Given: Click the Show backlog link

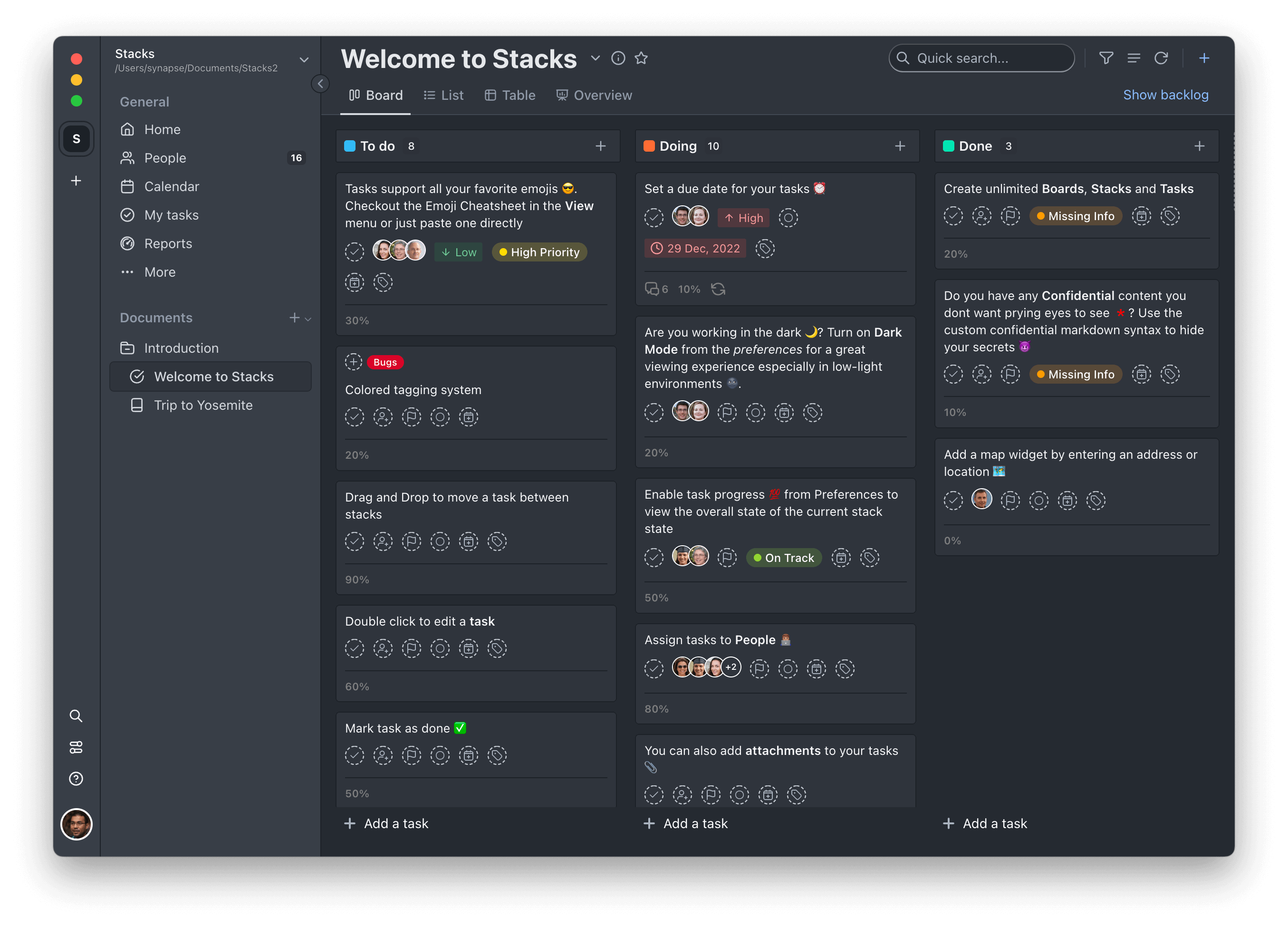Looking at the screenshot, I should pos(1165,95).
